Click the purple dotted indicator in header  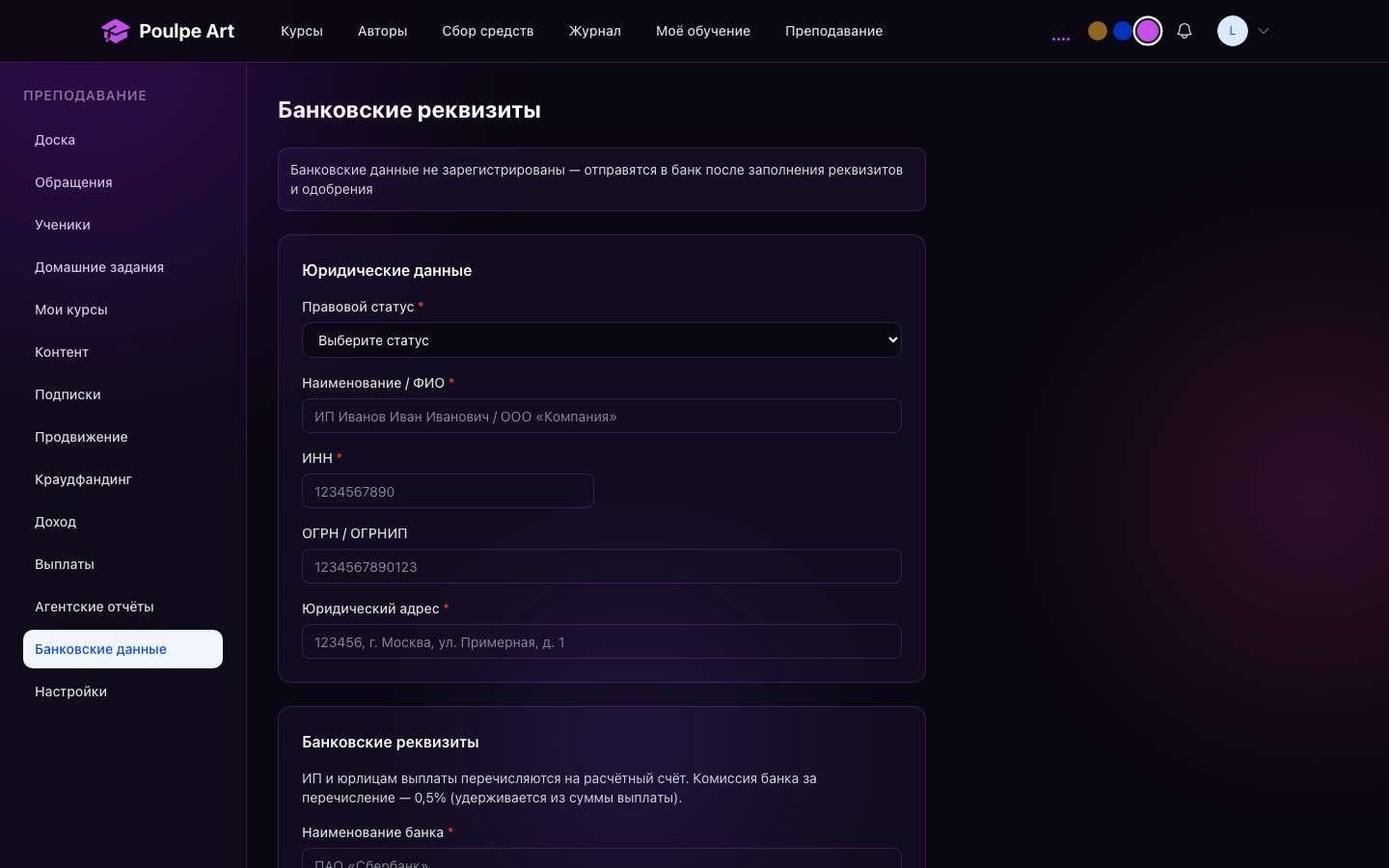pos(1061,39)
